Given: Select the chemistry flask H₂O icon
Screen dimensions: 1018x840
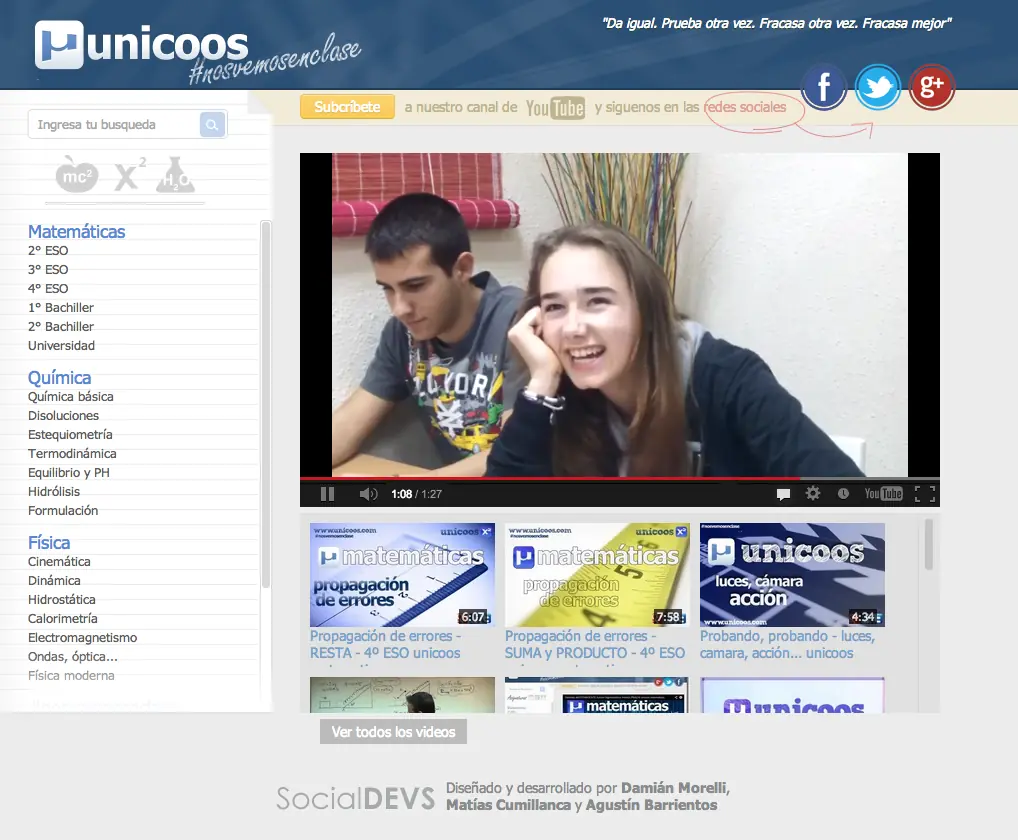Looking at the screenshot, I should pyautogui.click(x=175, y=175).
